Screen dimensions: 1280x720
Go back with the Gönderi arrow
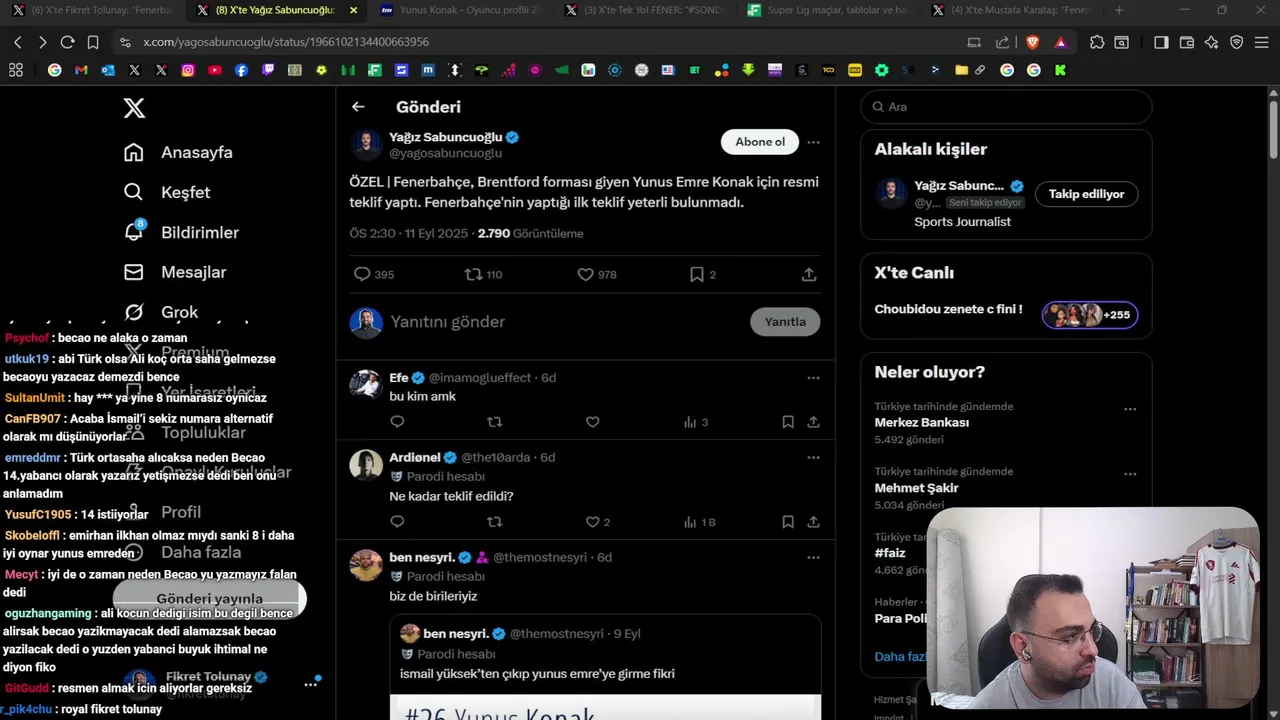tap(358, 107)
